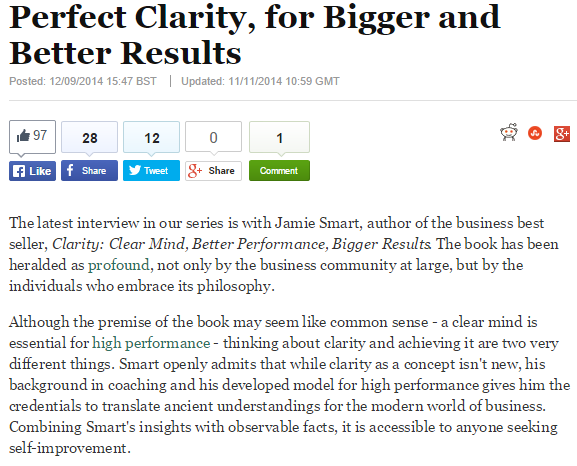Click the Twitter Tweet button
Viewport: 577px width, 466px height.
tap(151, 170)
